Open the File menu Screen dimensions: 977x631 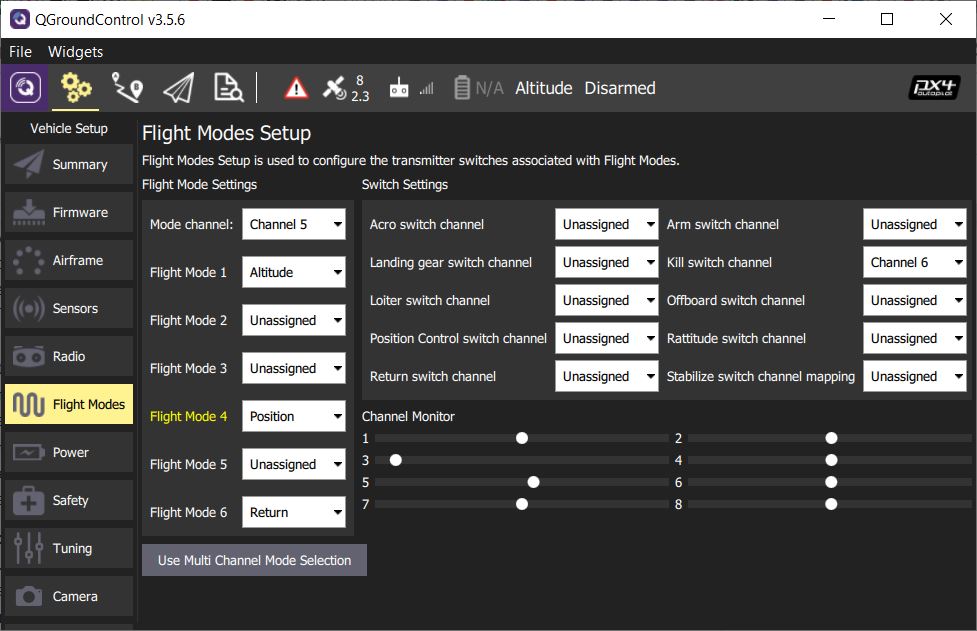(x=21, y=52)
